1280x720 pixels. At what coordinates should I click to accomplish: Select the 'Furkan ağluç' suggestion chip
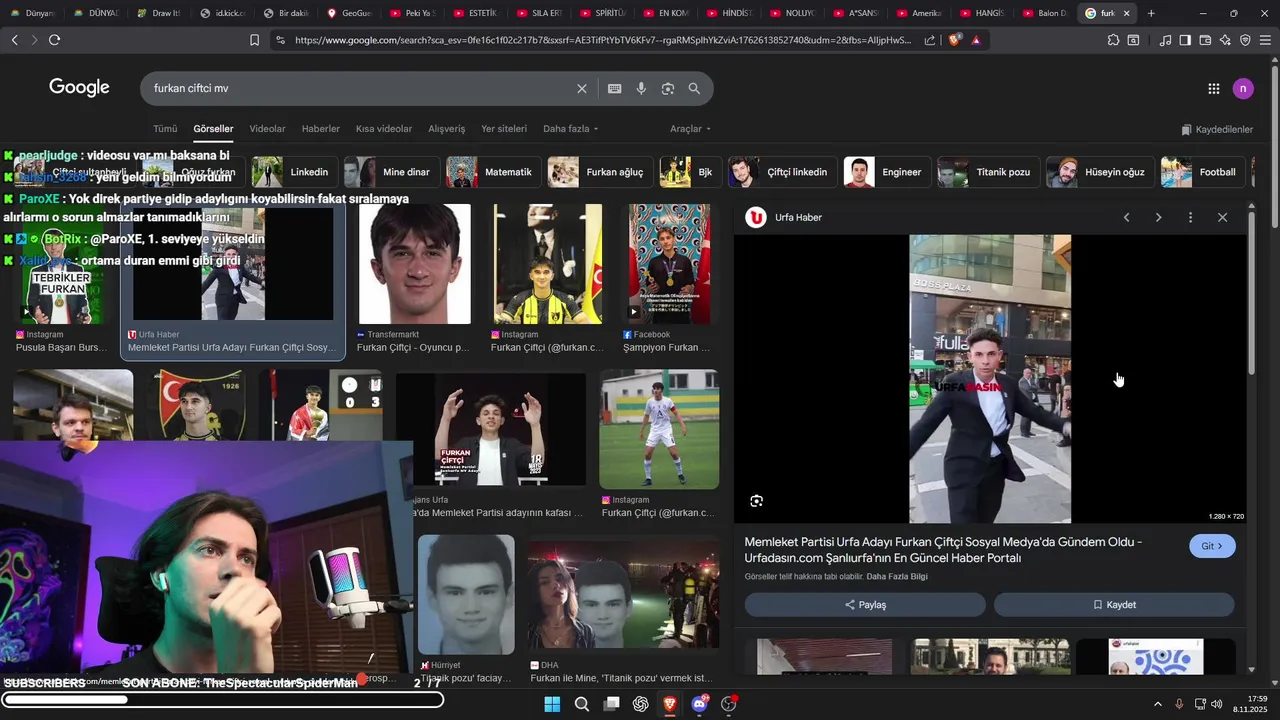click(x=598, y=172)
